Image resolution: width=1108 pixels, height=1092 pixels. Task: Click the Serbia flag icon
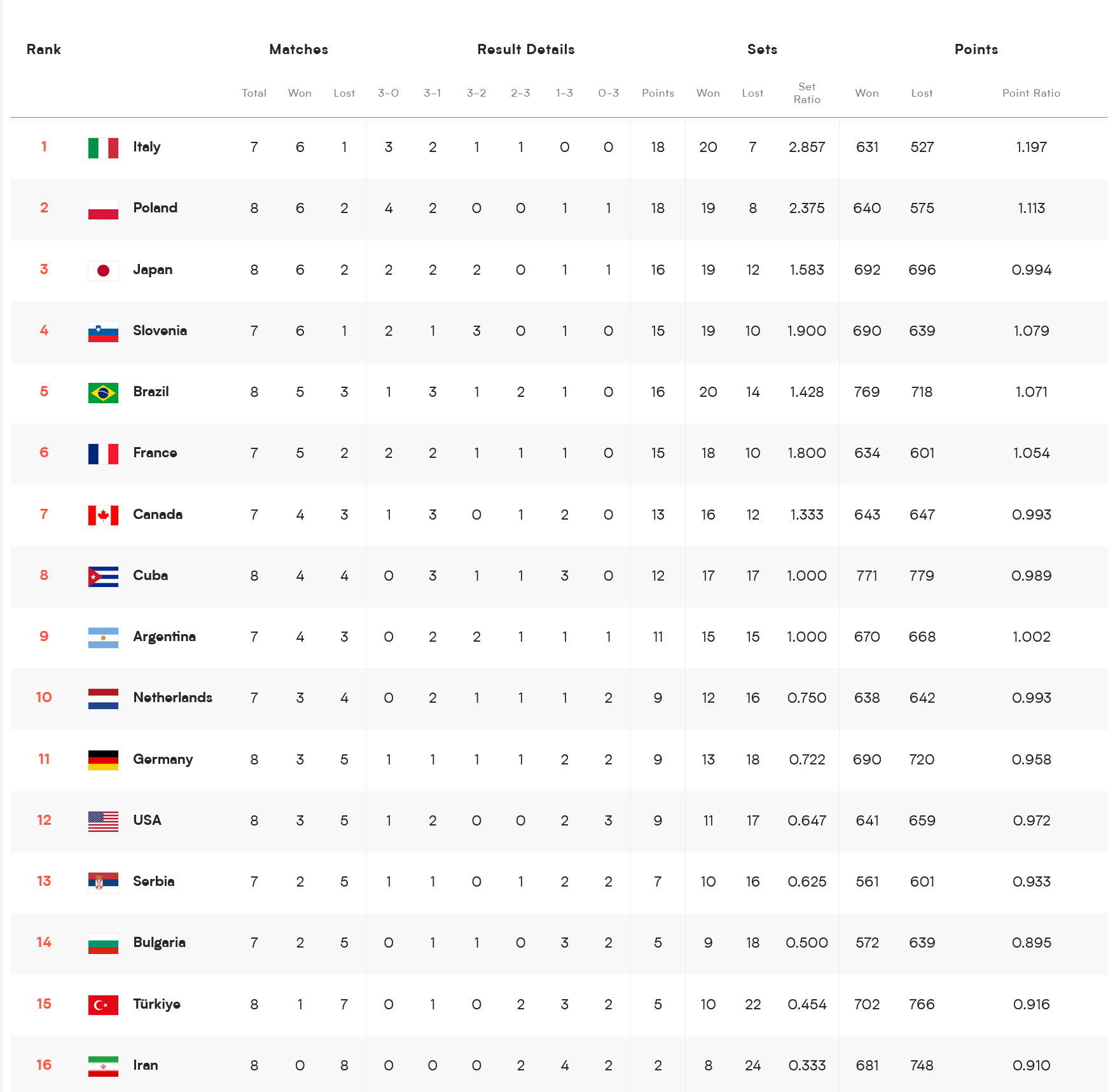point(103,882)
